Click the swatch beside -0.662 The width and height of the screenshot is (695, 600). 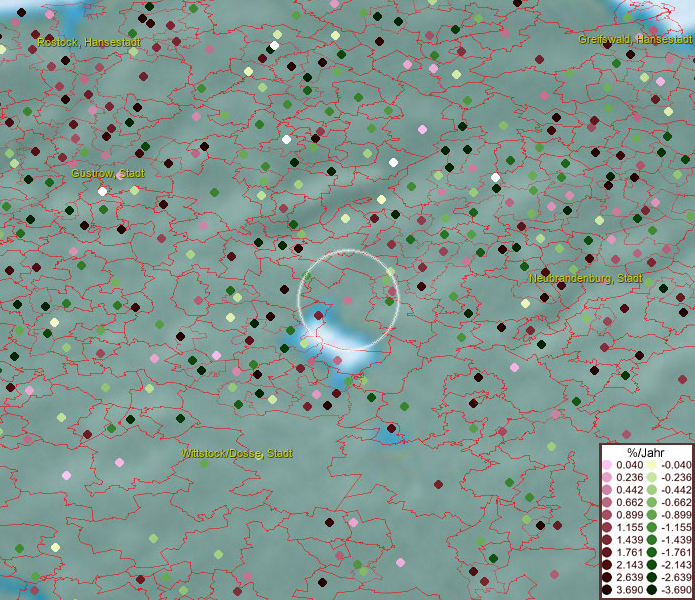click(652, 503)
